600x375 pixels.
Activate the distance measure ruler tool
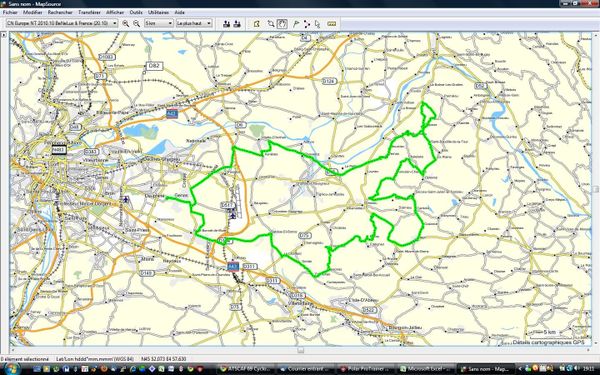tap(332, 24)
